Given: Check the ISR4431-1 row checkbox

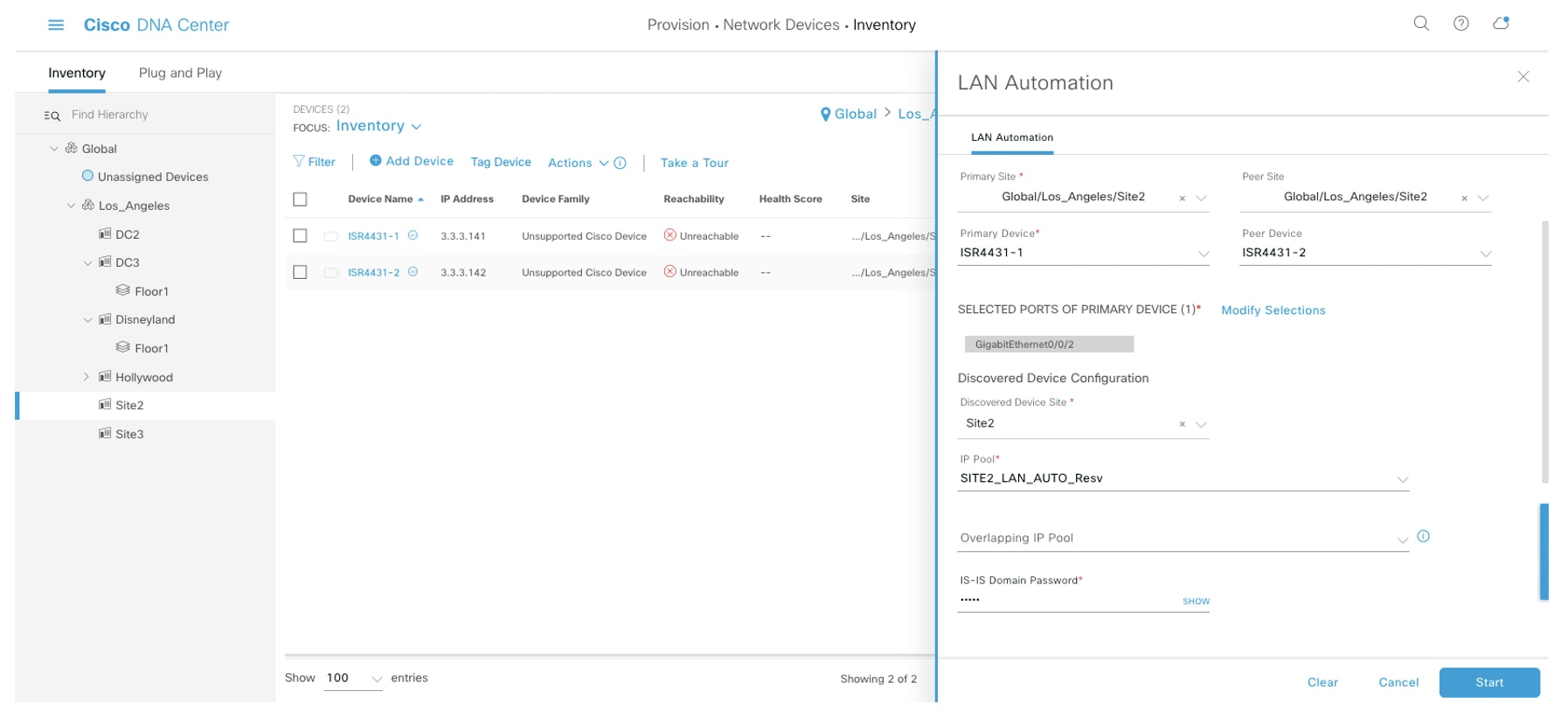Looking at the screenshot, I should pos(300,235).
